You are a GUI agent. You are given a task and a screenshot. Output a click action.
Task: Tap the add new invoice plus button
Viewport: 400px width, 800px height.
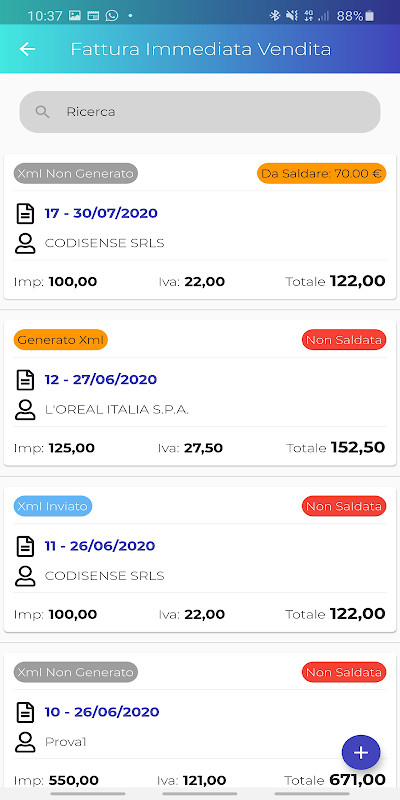(361, 752)
